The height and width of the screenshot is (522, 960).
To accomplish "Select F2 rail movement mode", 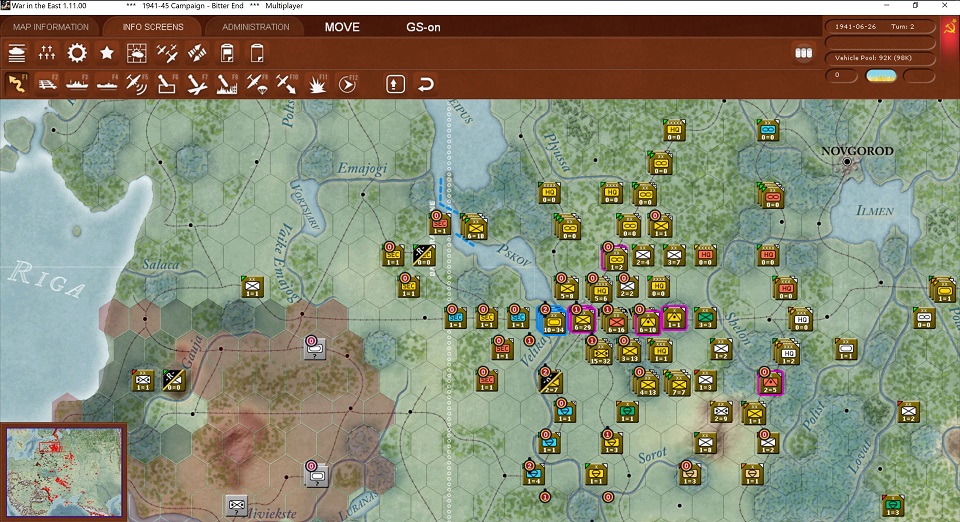I will pos(47,84).
